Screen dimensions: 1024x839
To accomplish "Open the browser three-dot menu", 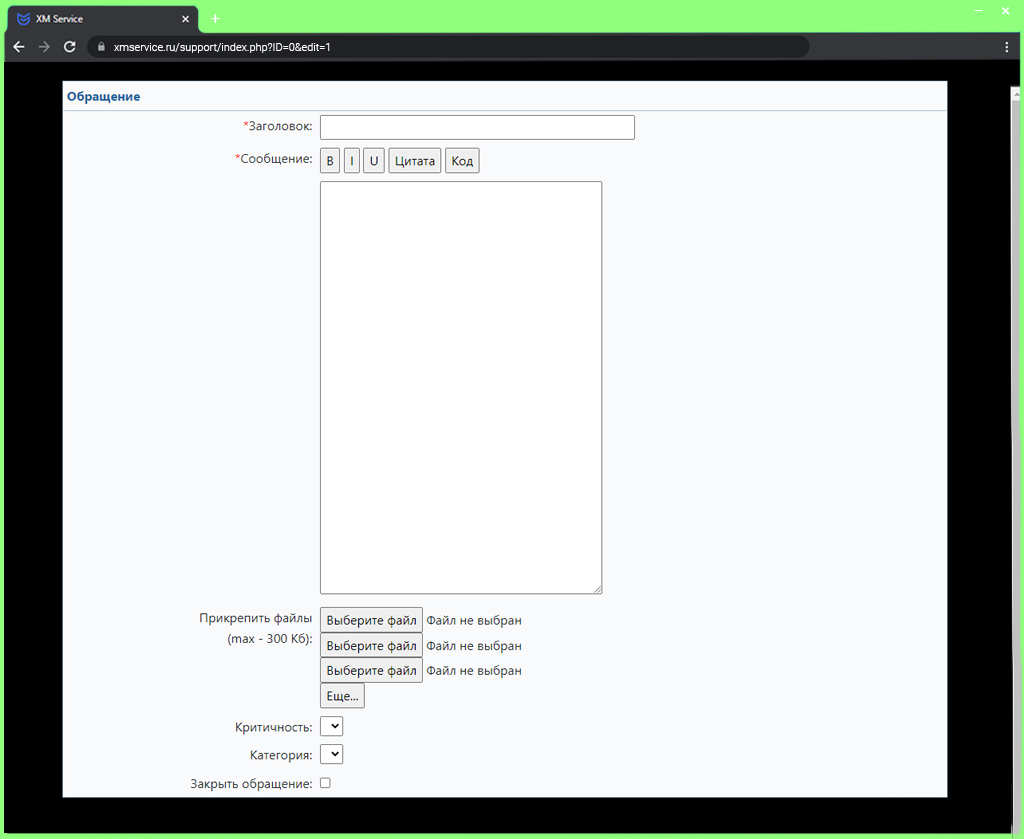I will (x=1006, y=47).
